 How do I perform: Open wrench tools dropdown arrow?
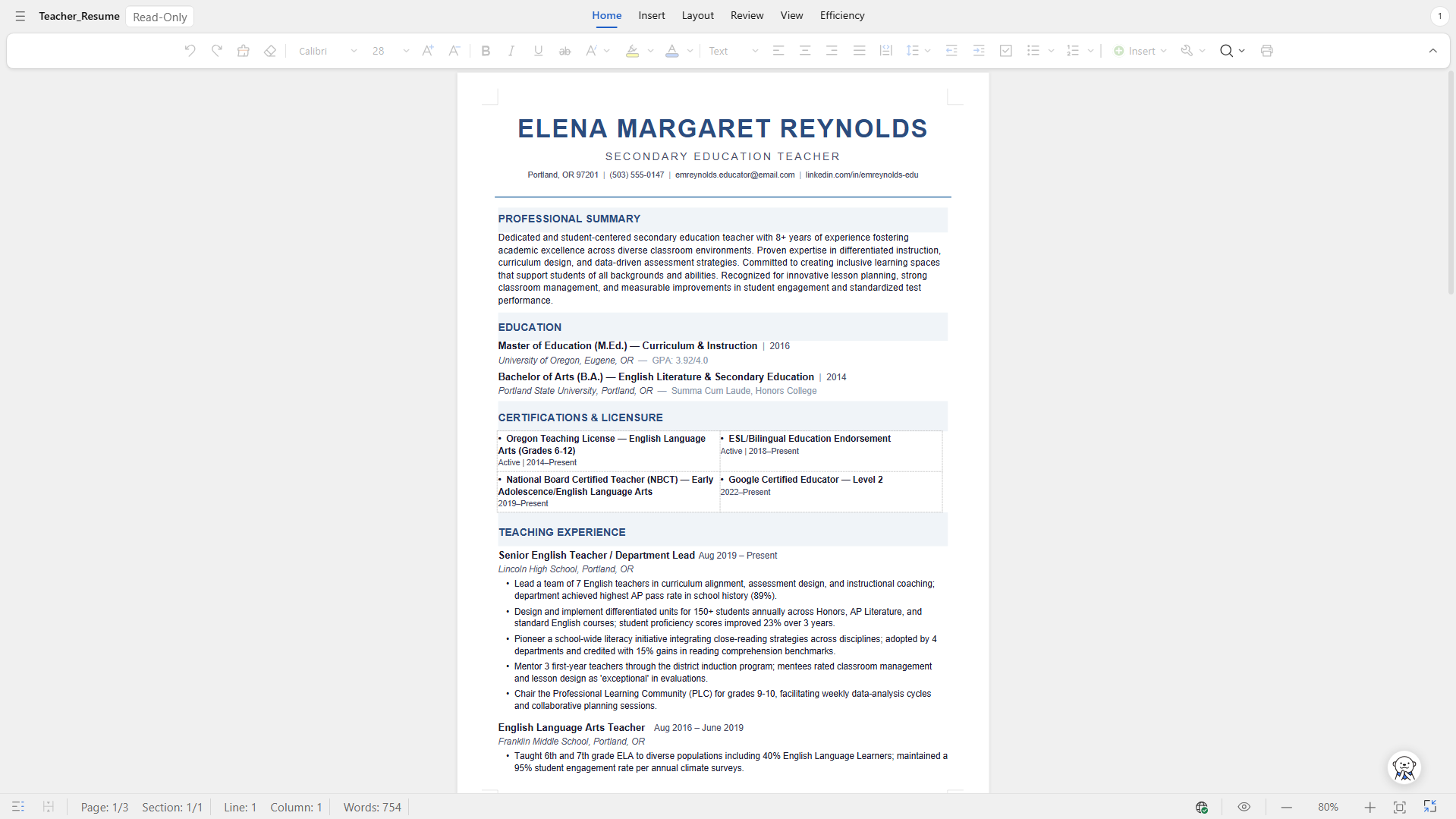(1203, 51)
